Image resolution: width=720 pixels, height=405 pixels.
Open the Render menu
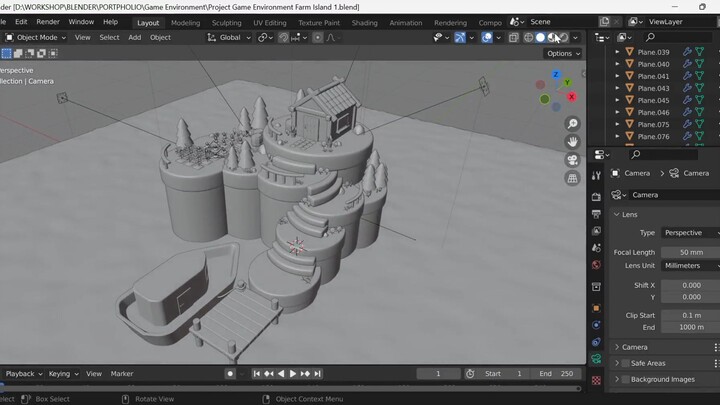tap(47, 21)
